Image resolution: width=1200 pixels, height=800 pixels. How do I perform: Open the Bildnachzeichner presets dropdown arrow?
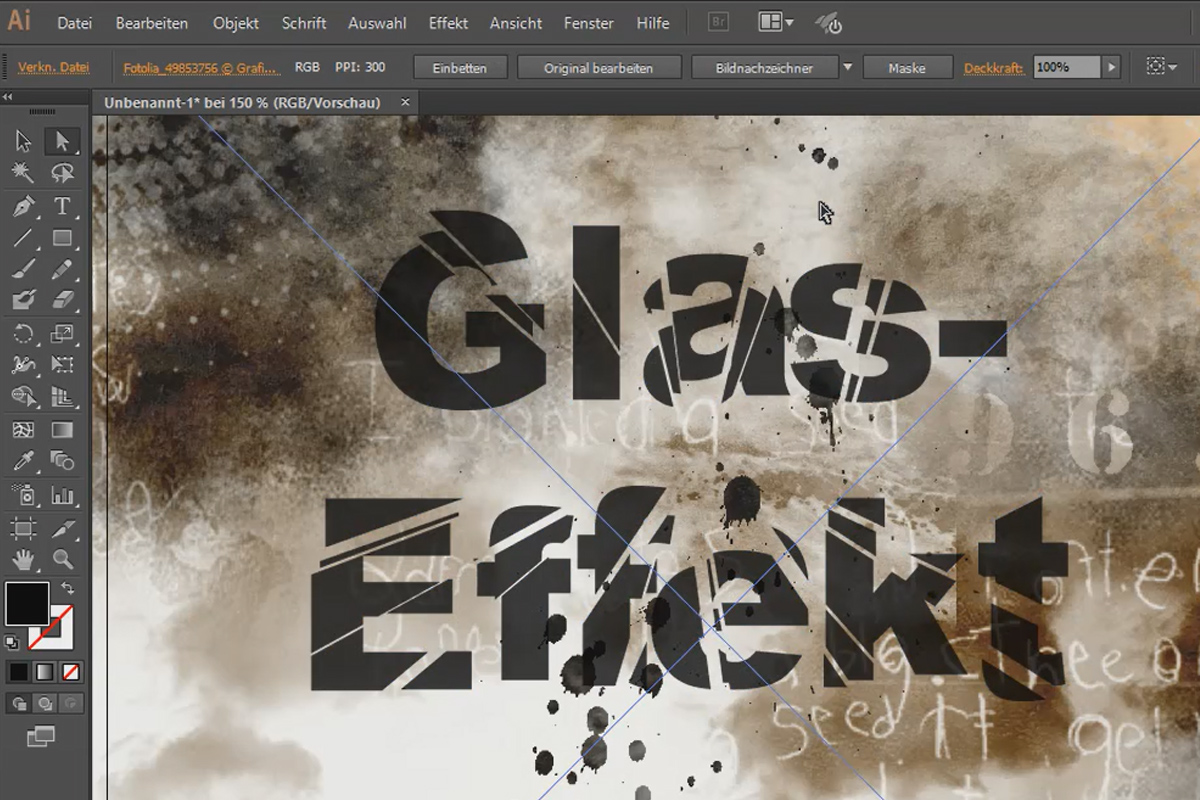coord(848,67)
